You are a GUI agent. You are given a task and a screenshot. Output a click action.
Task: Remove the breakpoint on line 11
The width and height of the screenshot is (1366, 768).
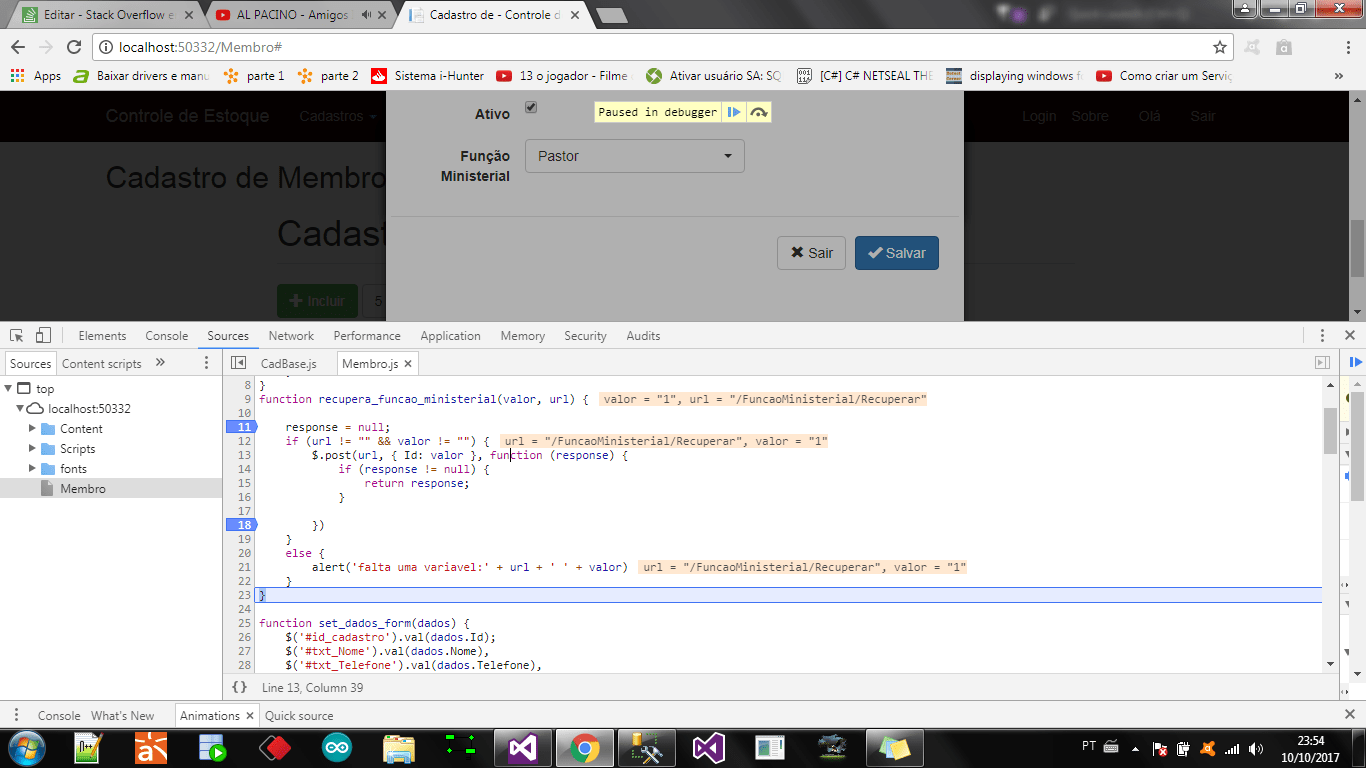[241, 427]
